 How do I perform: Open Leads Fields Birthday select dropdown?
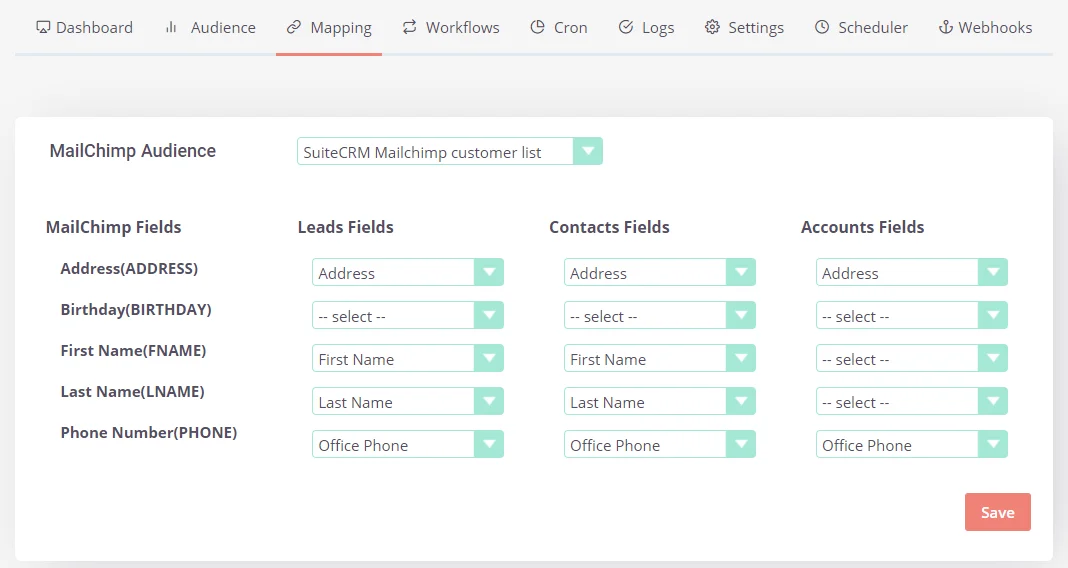click(407, 316)
